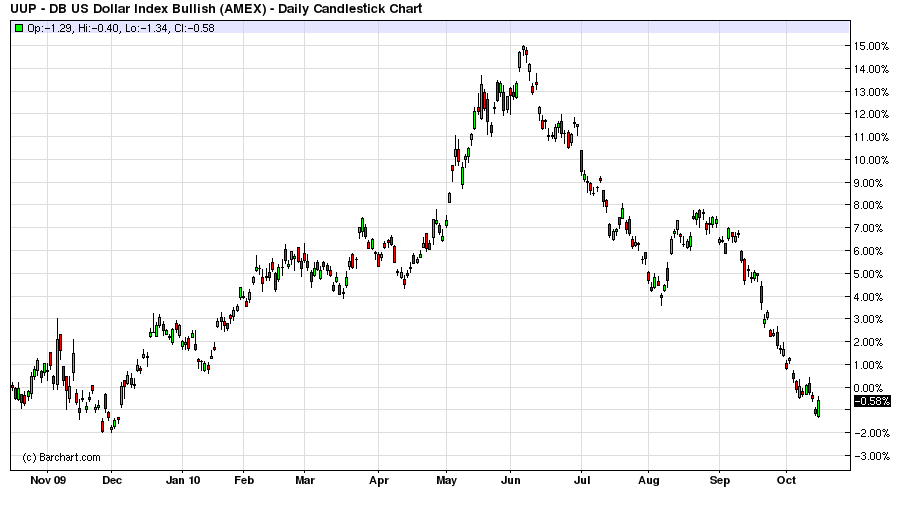Viewport: 900px width, 511px height.
Task: Click the Feb x-axis label
Action: pos(244,480)
